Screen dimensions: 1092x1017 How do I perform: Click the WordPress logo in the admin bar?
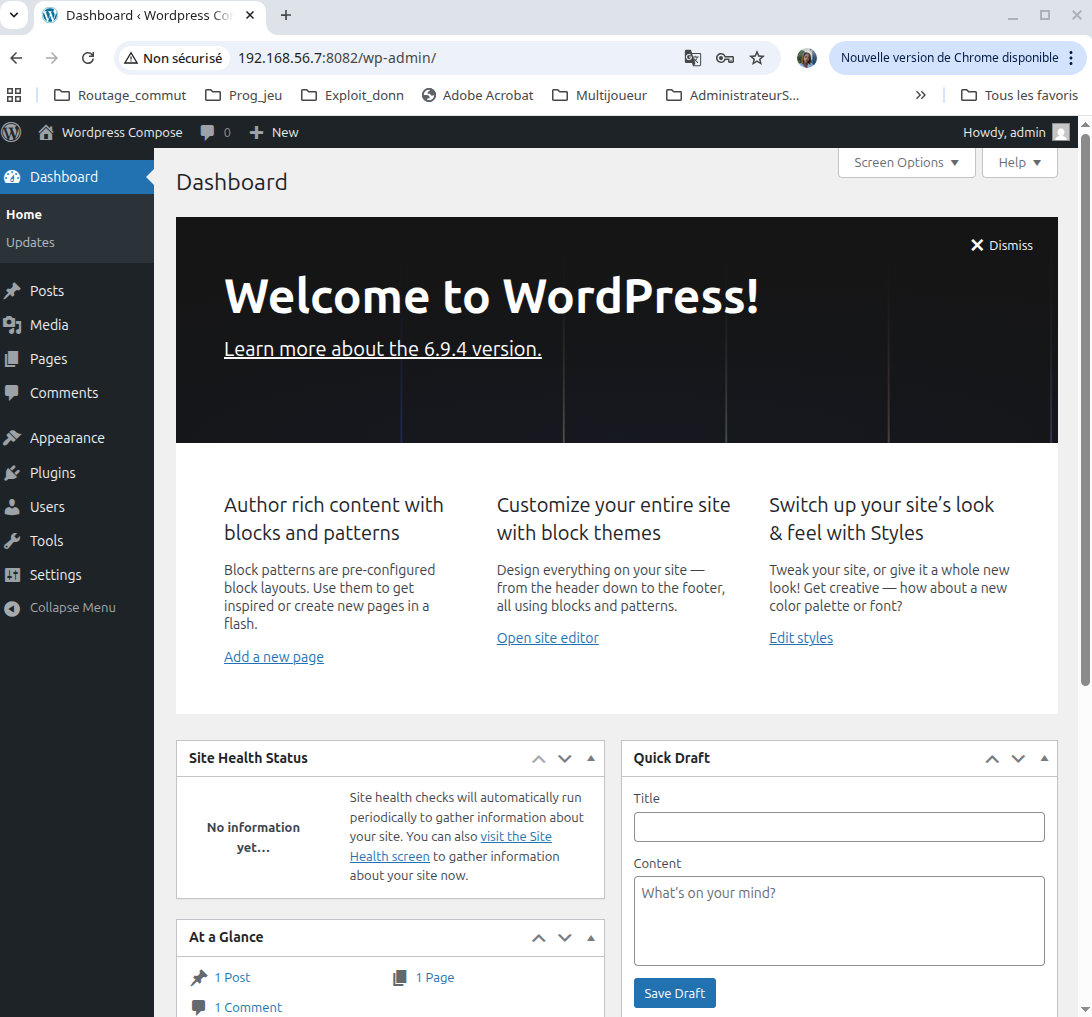pyautogui.click(x=11, y=131)
